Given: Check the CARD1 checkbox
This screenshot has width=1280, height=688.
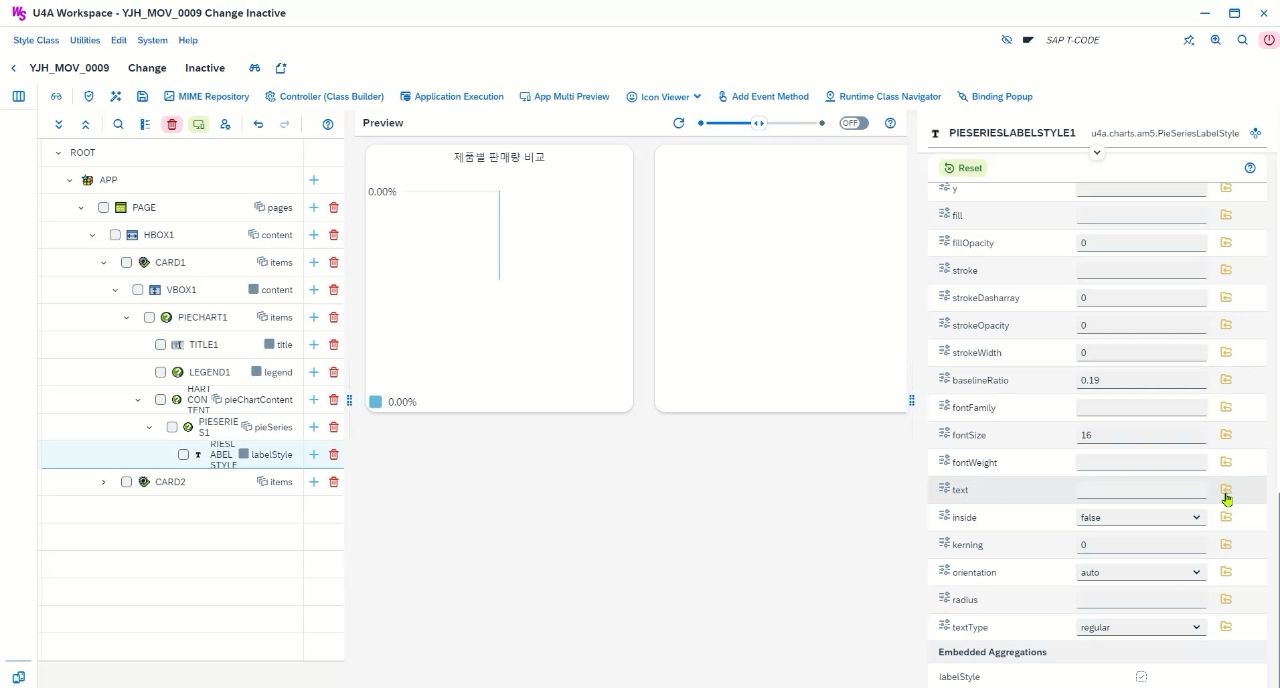Looking at the screenshot, I should pyautogui.click(x=126, y=262).
